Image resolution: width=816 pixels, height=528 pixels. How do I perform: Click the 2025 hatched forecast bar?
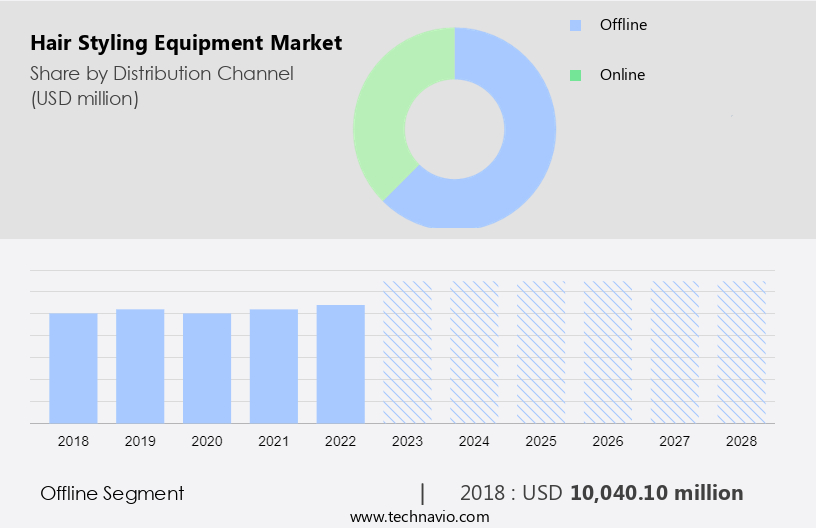[x=541, y=352]
